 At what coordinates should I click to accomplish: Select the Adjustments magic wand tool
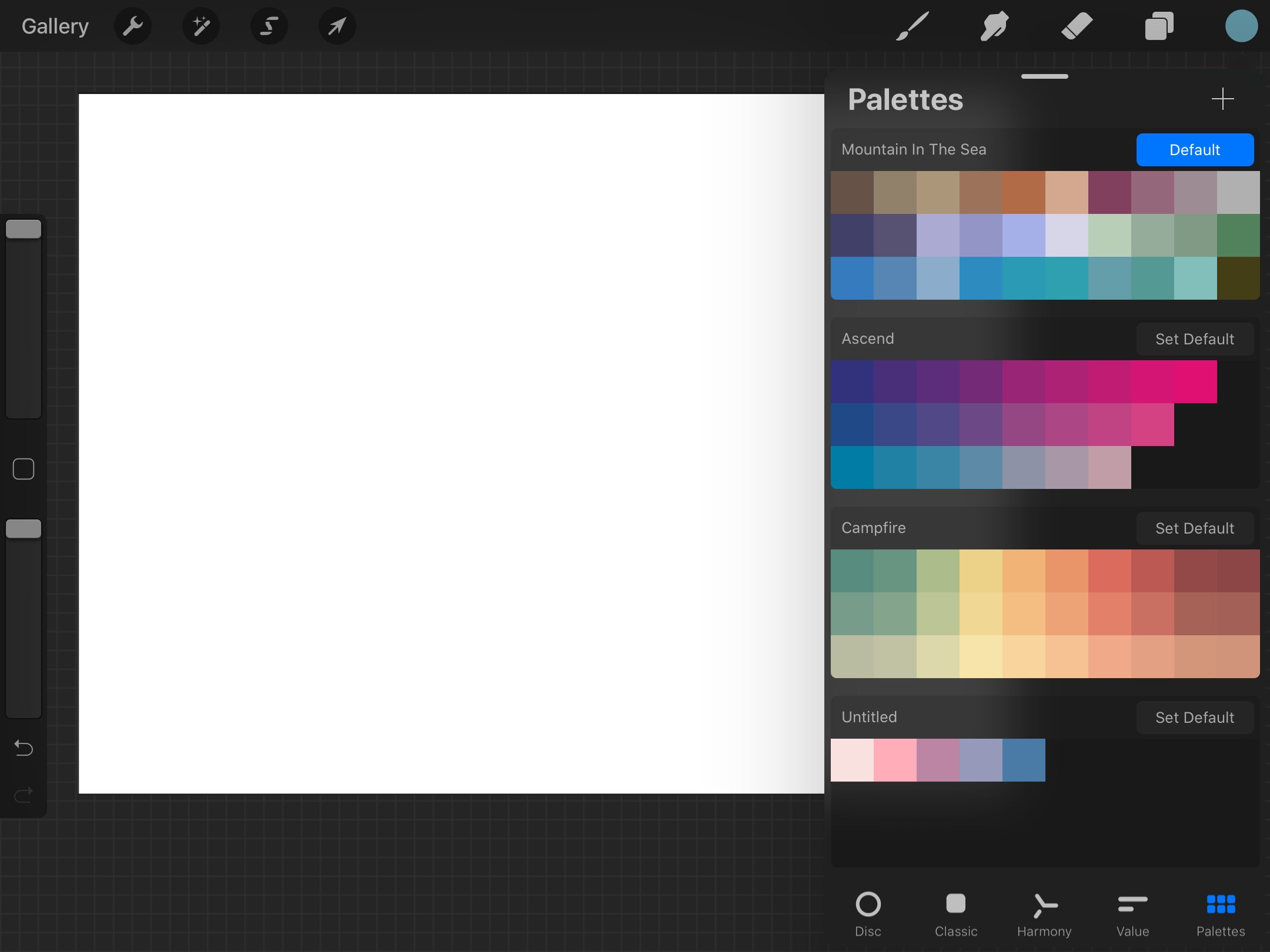[x=200, y=25]
